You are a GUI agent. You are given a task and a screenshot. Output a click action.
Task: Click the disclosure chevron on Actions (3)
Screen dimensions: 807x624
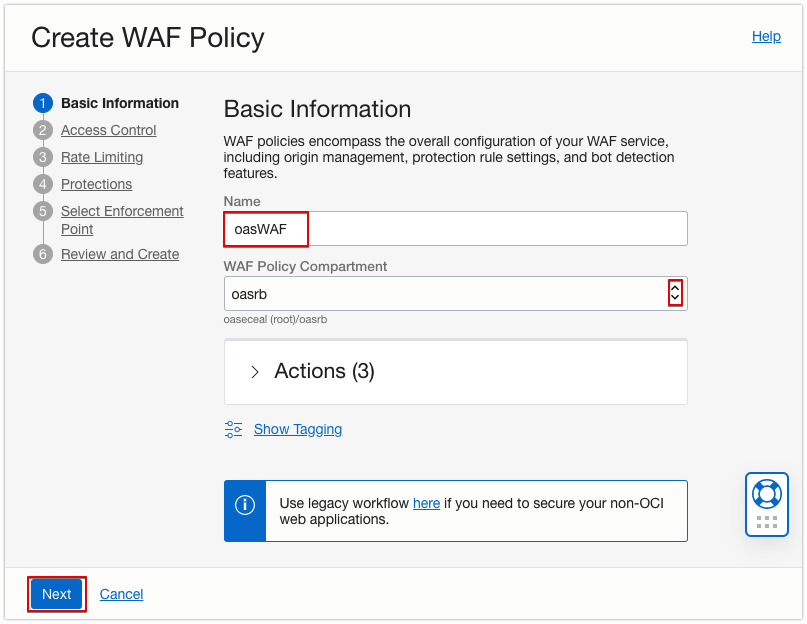[x=255, y=371]
